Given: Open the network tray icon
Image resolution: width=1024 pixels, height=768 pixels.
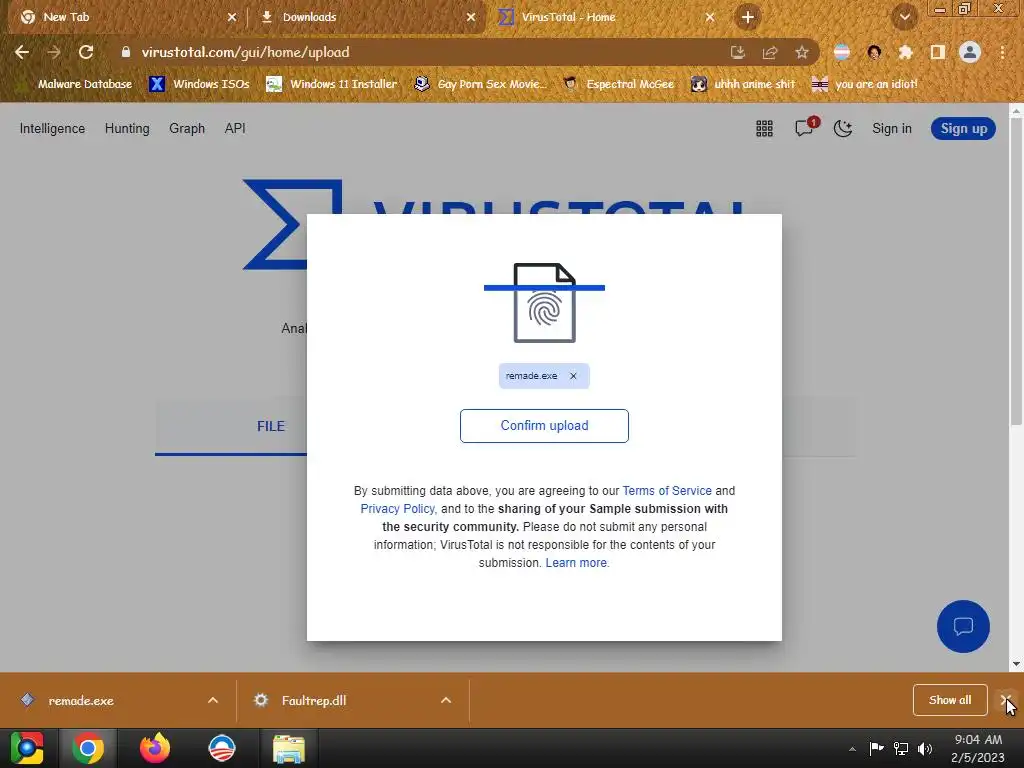Looking at the screenshot, I should click(901, 748).
